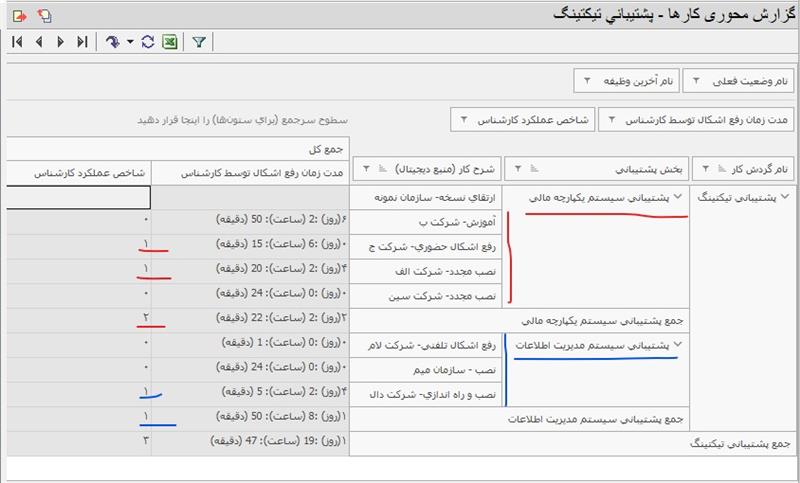800x483 pixels.
Task: Click the refresh icon in toolbar
Action: coord(148,43)
